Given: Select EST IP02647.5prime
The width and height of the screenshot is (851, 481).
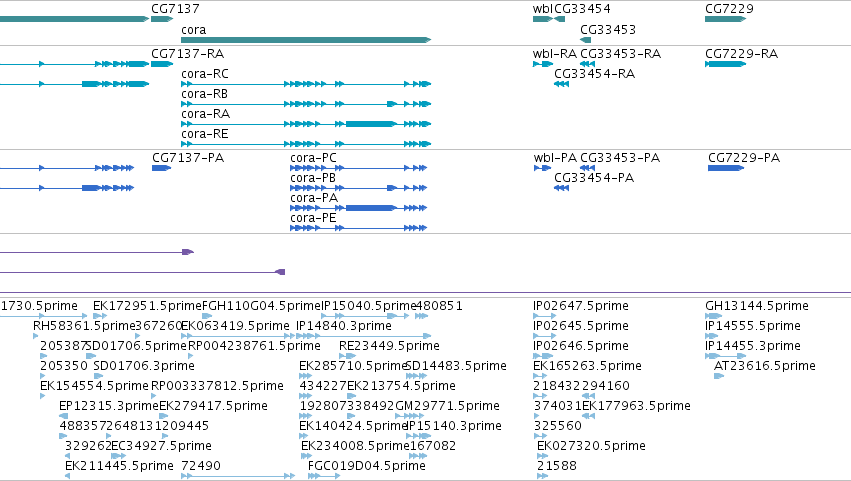Looking at the screenshot, I should pyautogui.click(x=581, y=306).
